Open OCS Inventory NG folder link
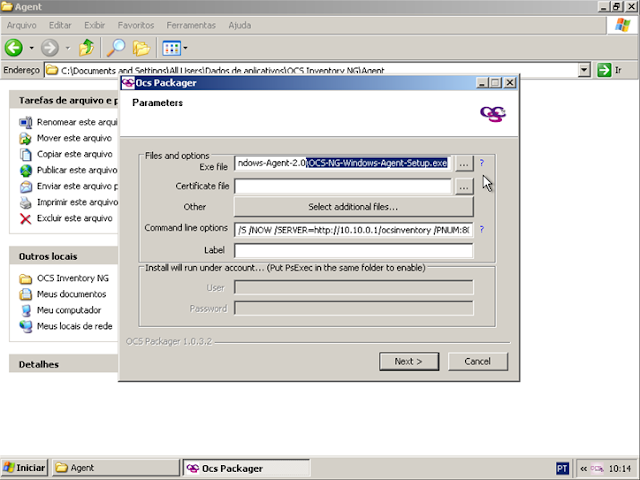This screenshot has width=640, height=480. 64,278
